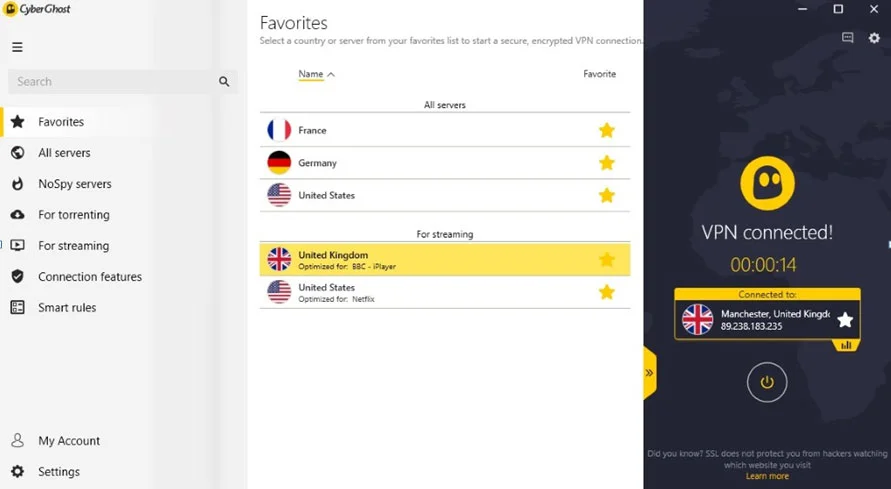The image size is (891, 489).
Task: Go to Connection features section
Action: coord(90,277)
